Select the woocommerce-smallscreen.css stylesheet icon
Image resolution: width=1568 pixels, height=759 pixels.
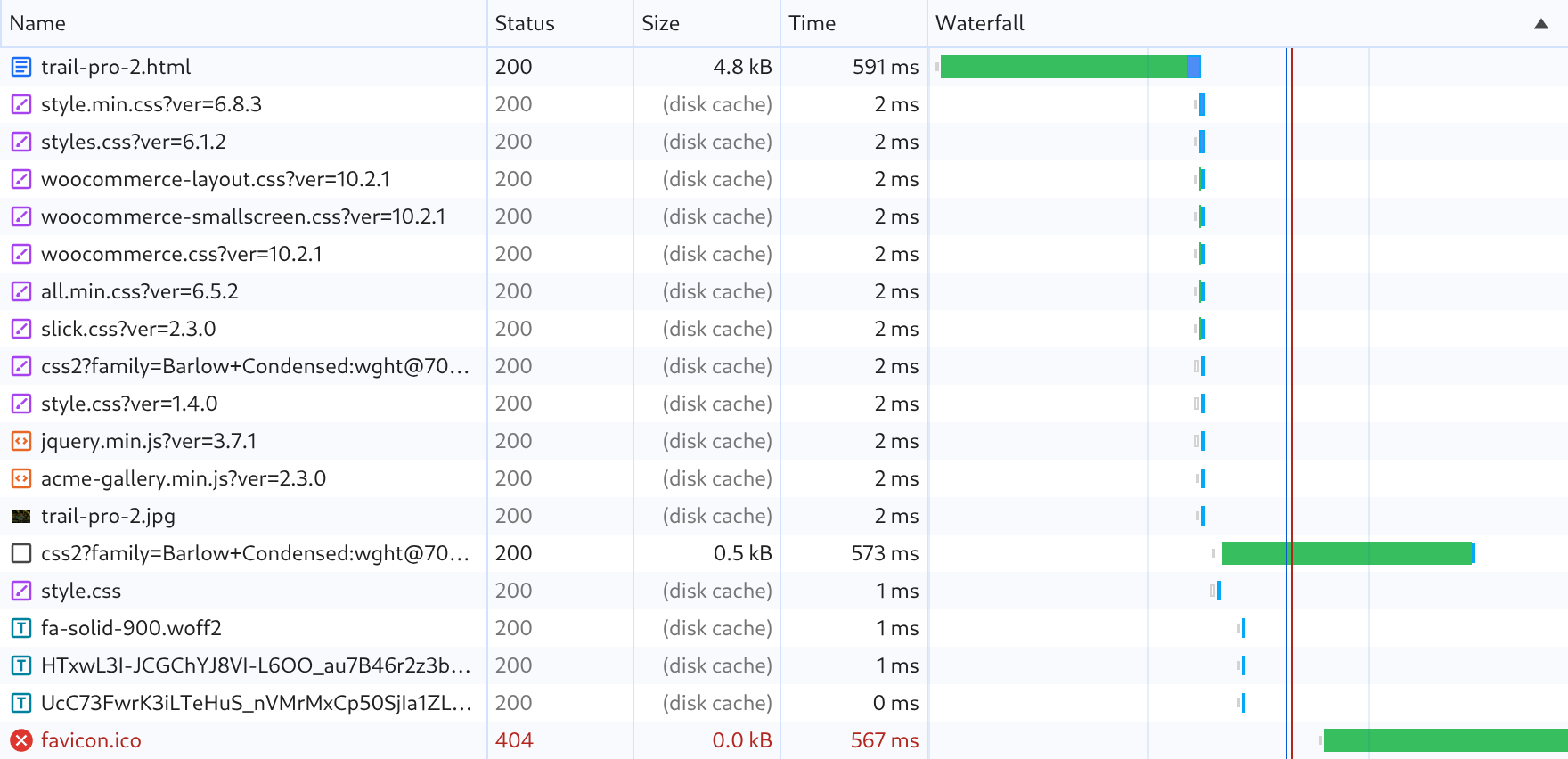pyautogui.click(x=21, y=216)
